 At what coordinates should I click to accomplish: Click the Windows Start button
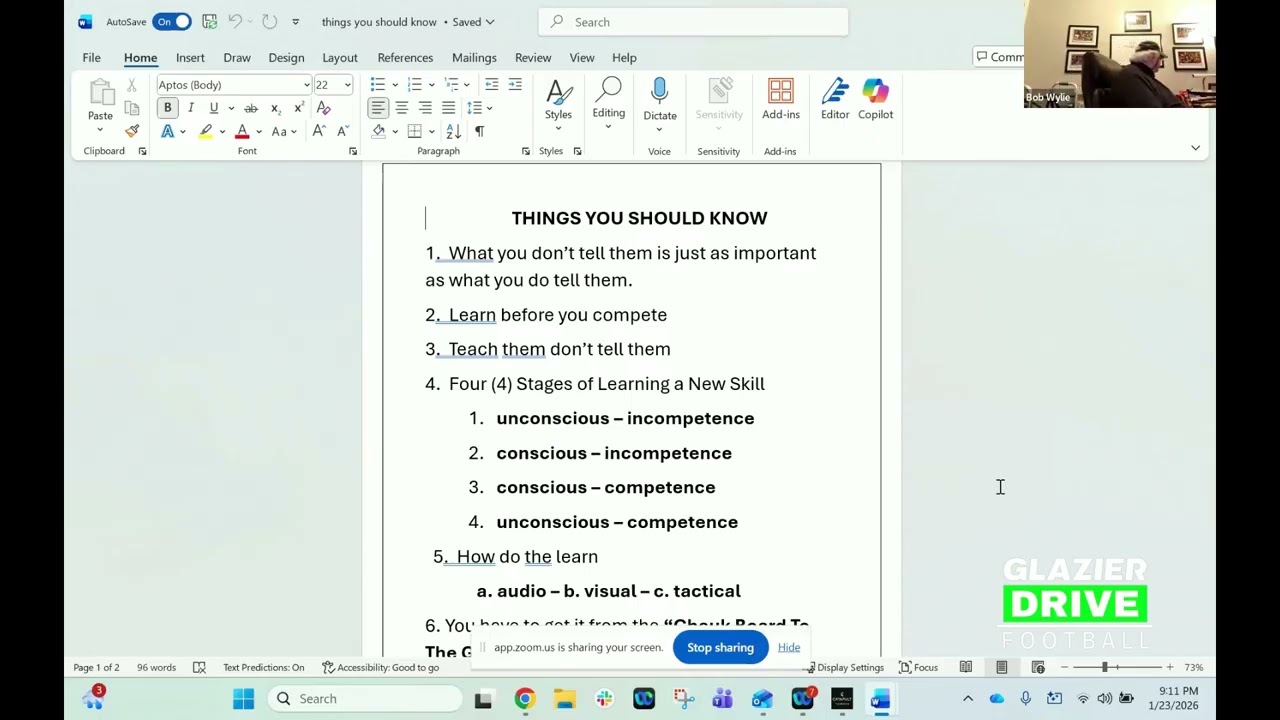[243, 699]
